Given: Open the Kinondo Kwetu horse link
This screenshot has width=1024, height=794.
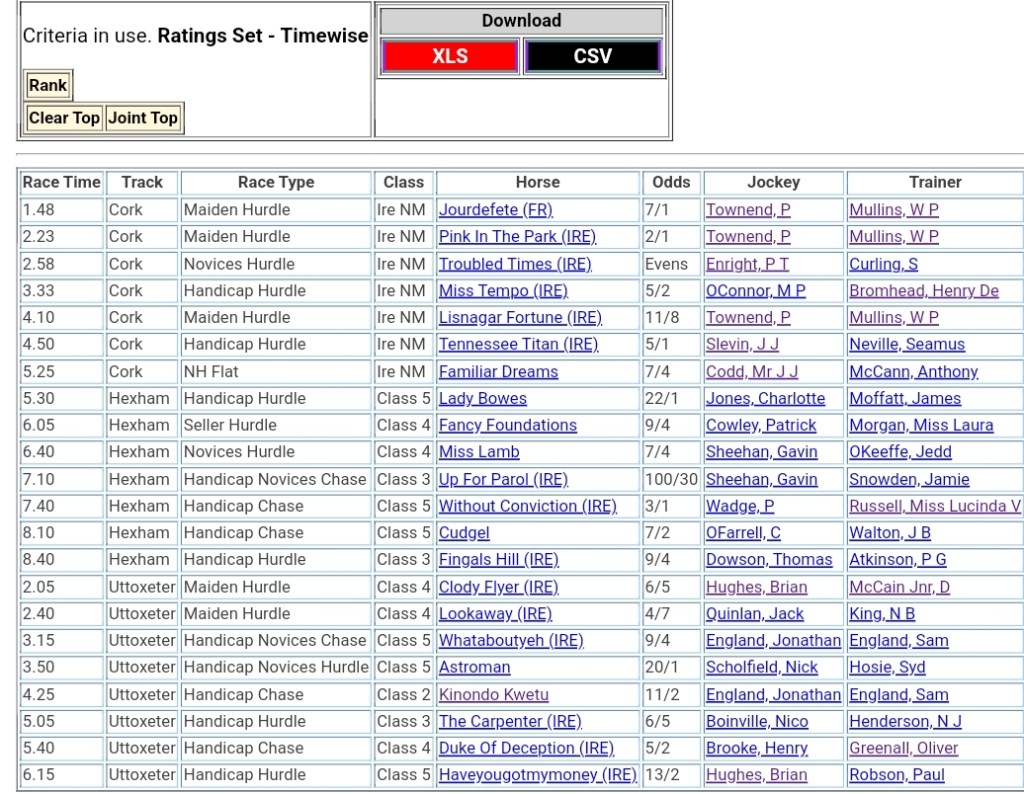Looking at the screenshot, I should (x=493, y=694).
